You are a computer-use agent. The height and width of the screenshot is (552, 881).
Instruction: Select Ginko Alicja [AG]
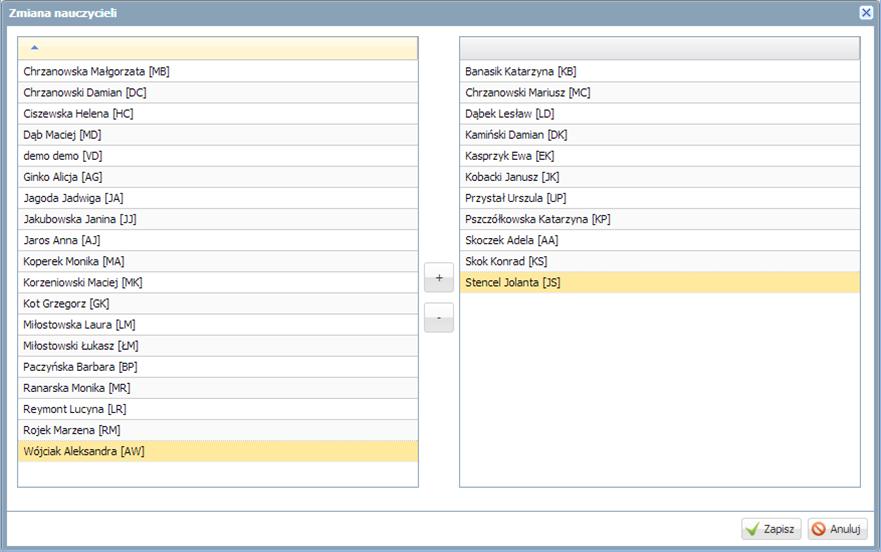point(218,177)
